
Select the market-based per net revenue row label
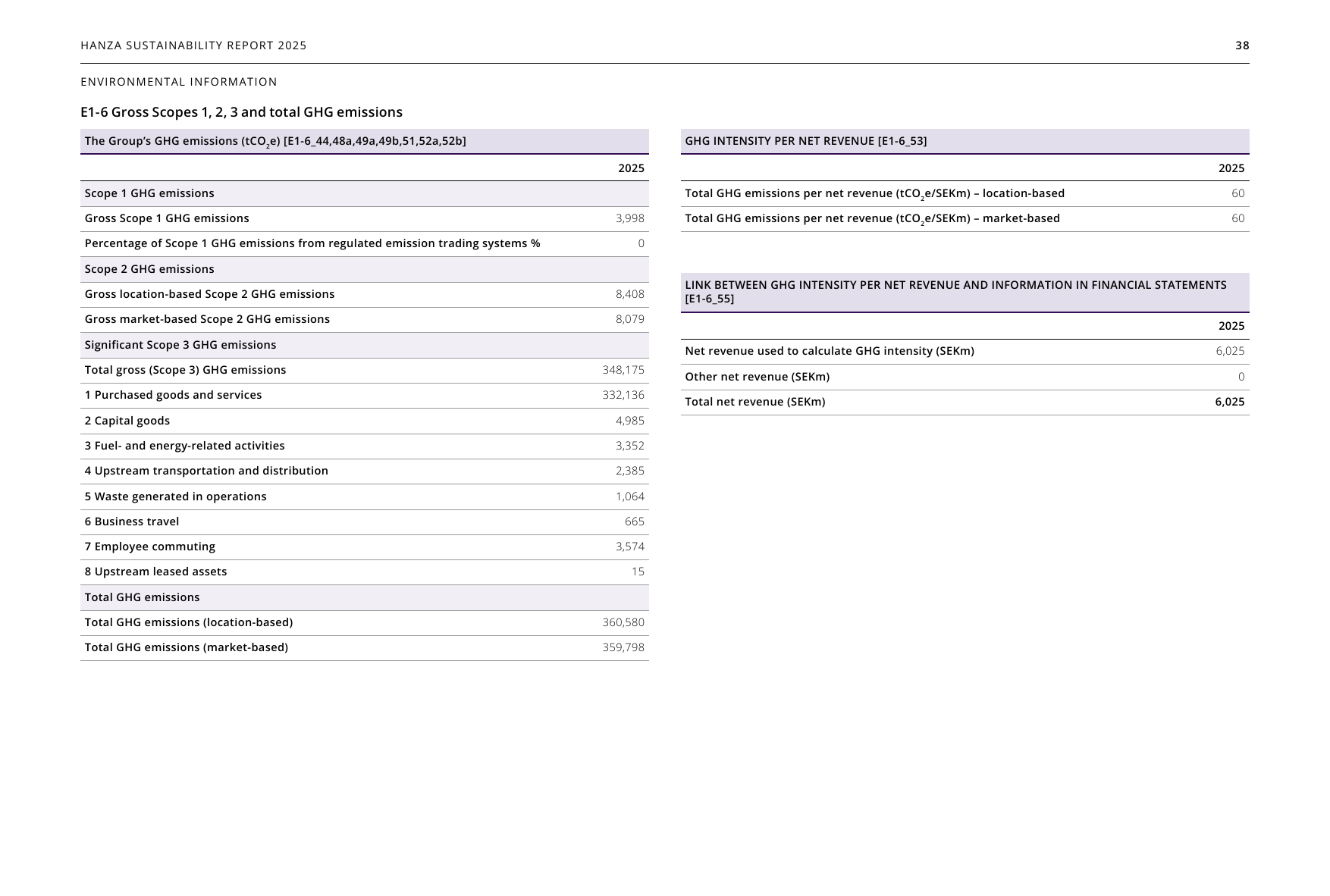(872, 219)
